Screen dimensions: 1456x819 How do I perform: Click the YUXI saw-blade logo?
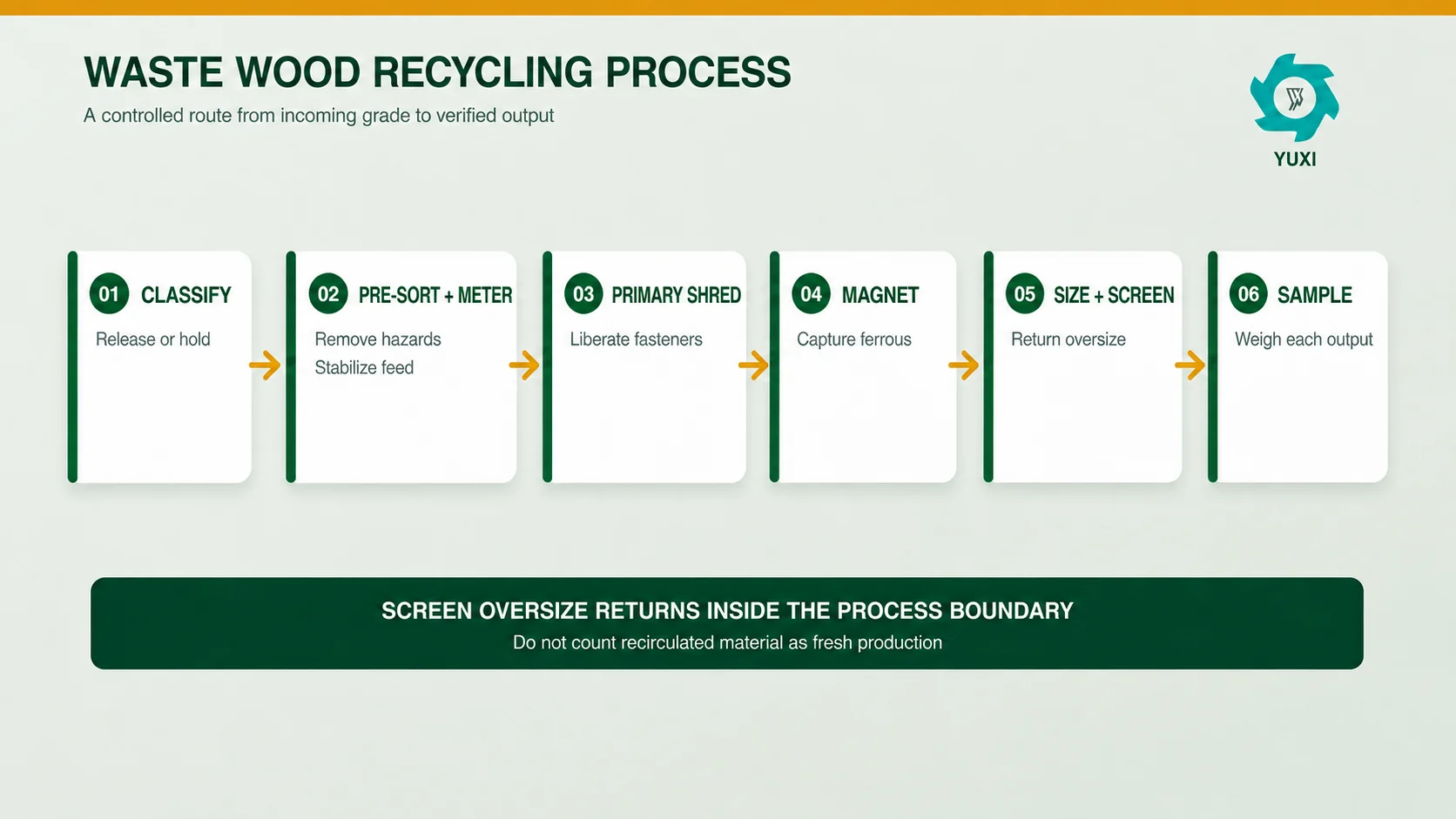point(1294,97)
